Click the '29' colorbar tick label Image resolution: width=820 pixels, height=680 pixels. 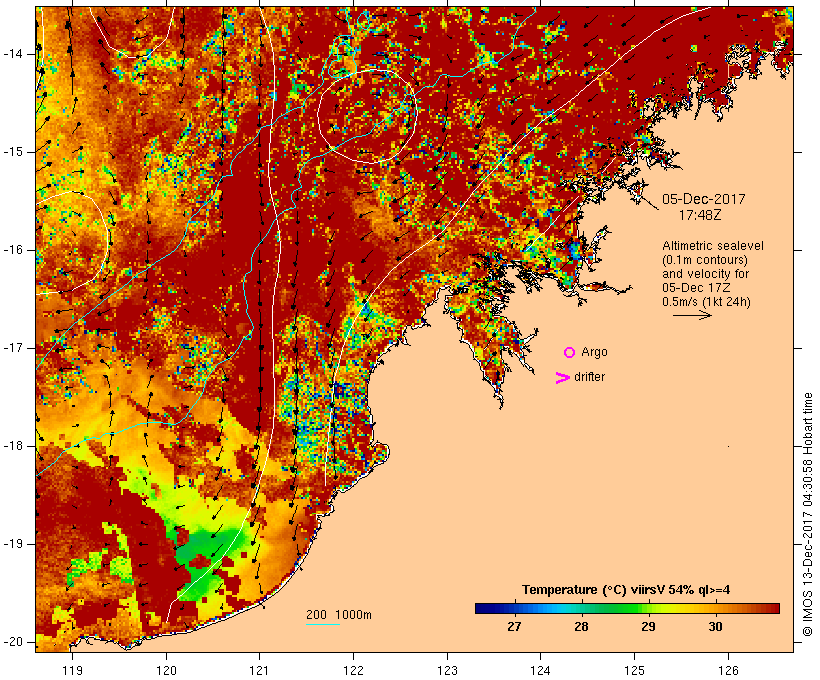click(x=648, y=627)
